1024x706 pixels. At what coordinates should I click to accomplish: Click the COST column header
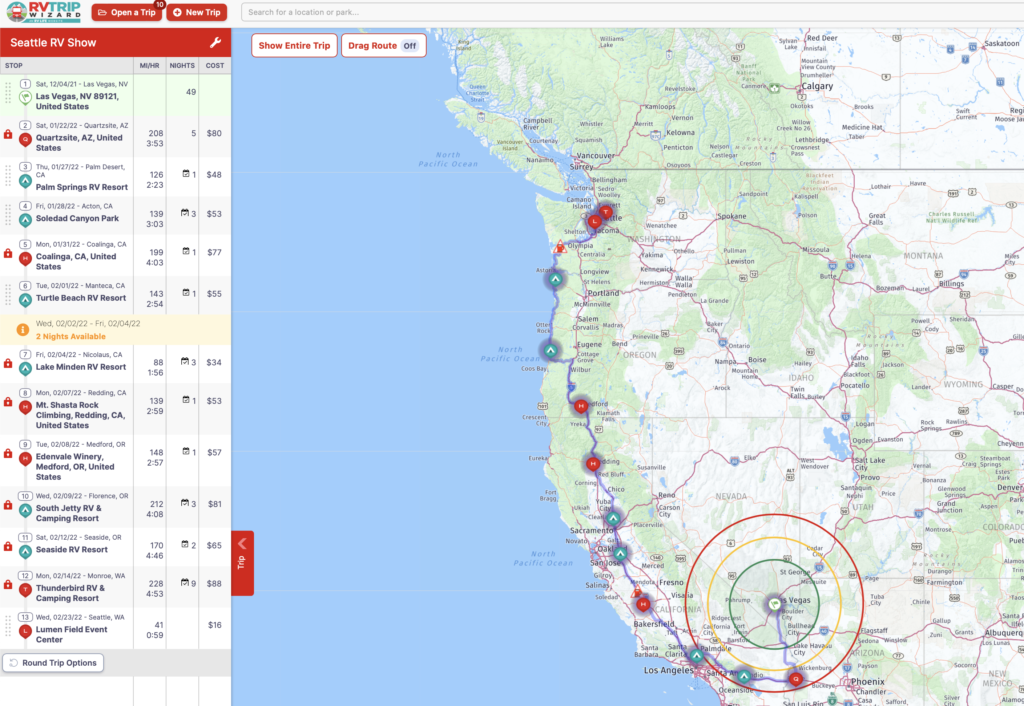point(215,66)
